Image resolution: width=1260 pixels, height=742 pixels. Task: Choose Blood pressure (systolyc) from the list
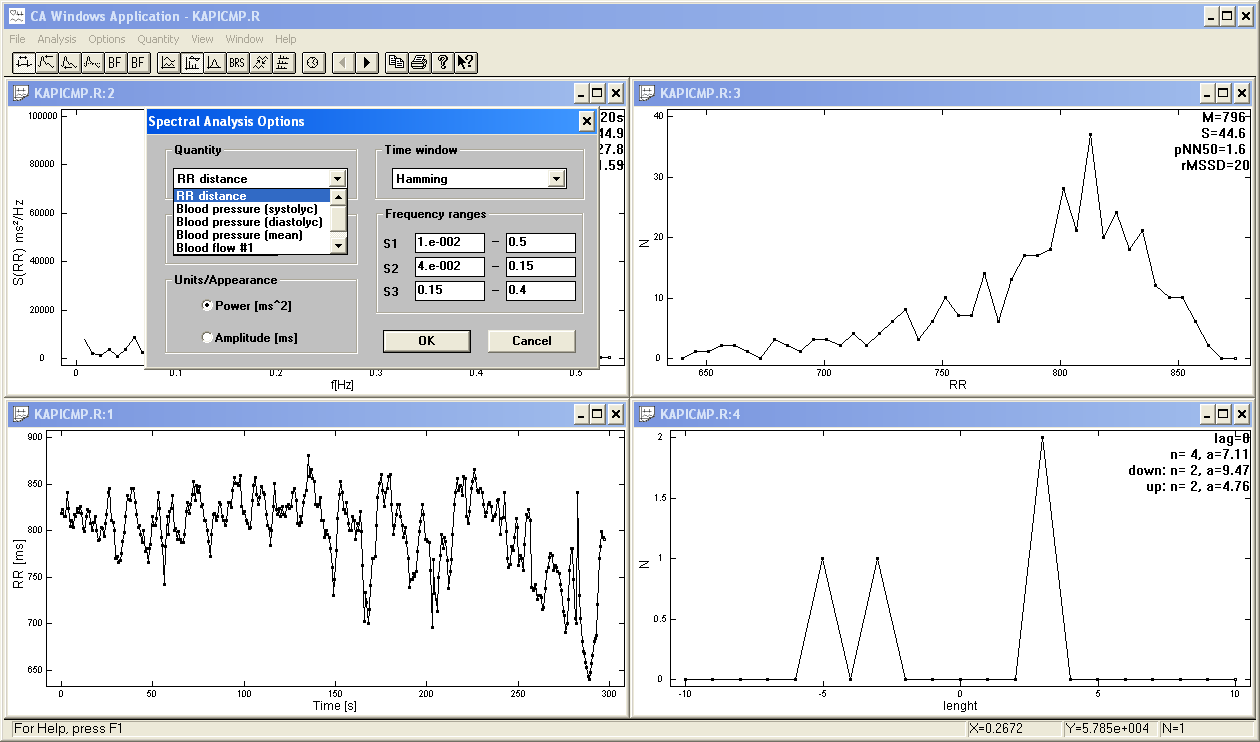(x=246, y=209)
